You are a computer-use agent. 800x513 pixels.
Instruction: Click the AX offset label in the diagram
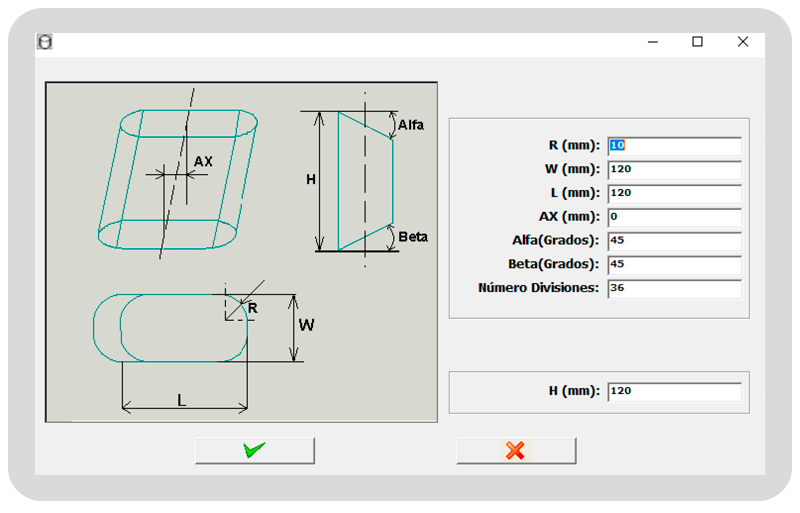point(203,161)
